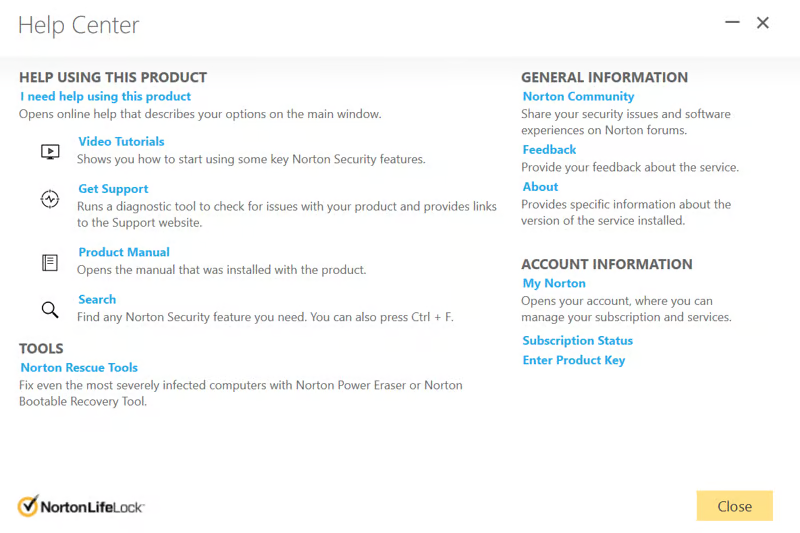Viewport: 800px width, 533px height.
Task: Select the Search link
Action: point(97,299)
